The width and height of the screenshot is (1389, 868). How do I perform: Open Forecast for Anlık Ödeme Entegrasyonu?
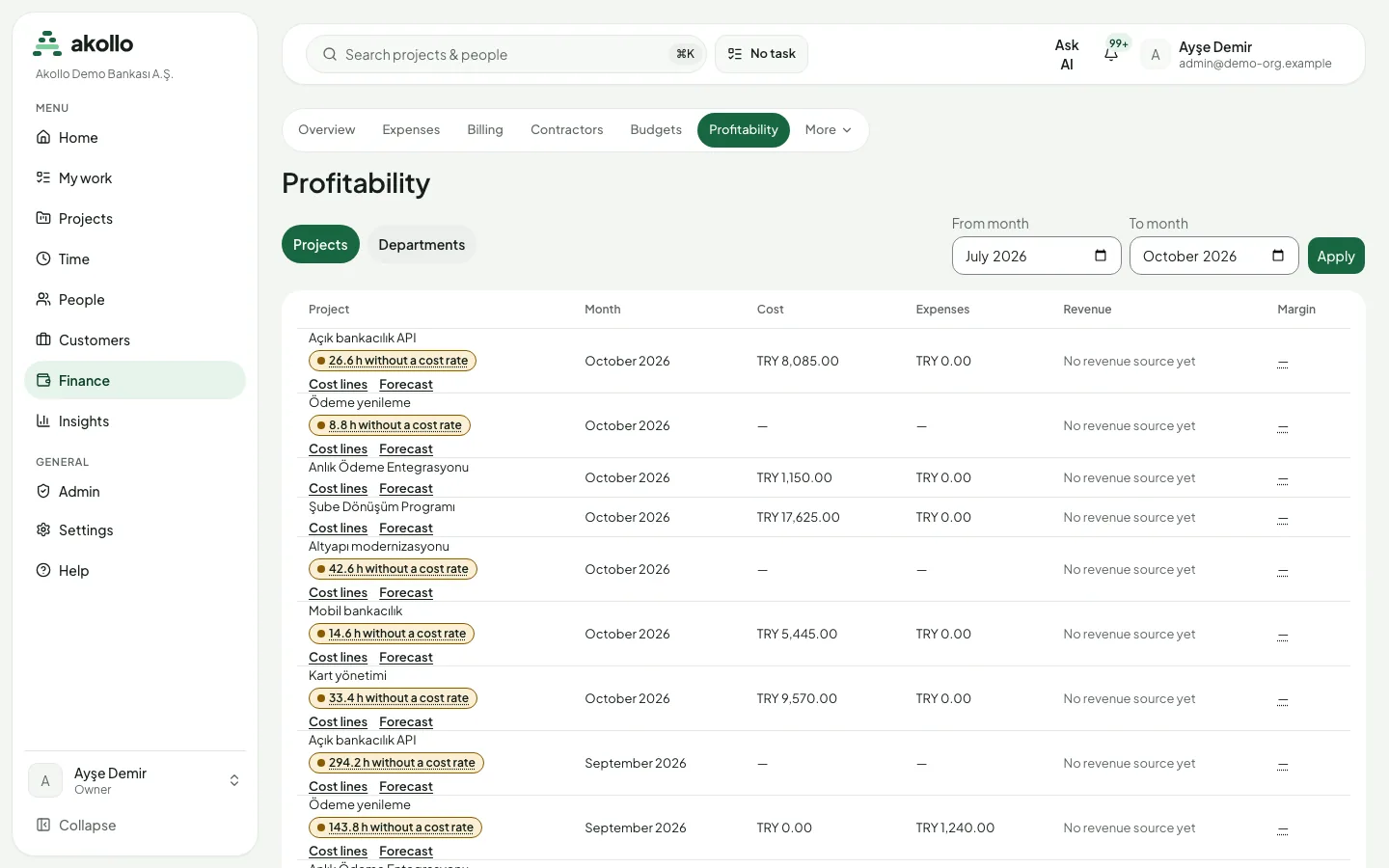[406, 489]
